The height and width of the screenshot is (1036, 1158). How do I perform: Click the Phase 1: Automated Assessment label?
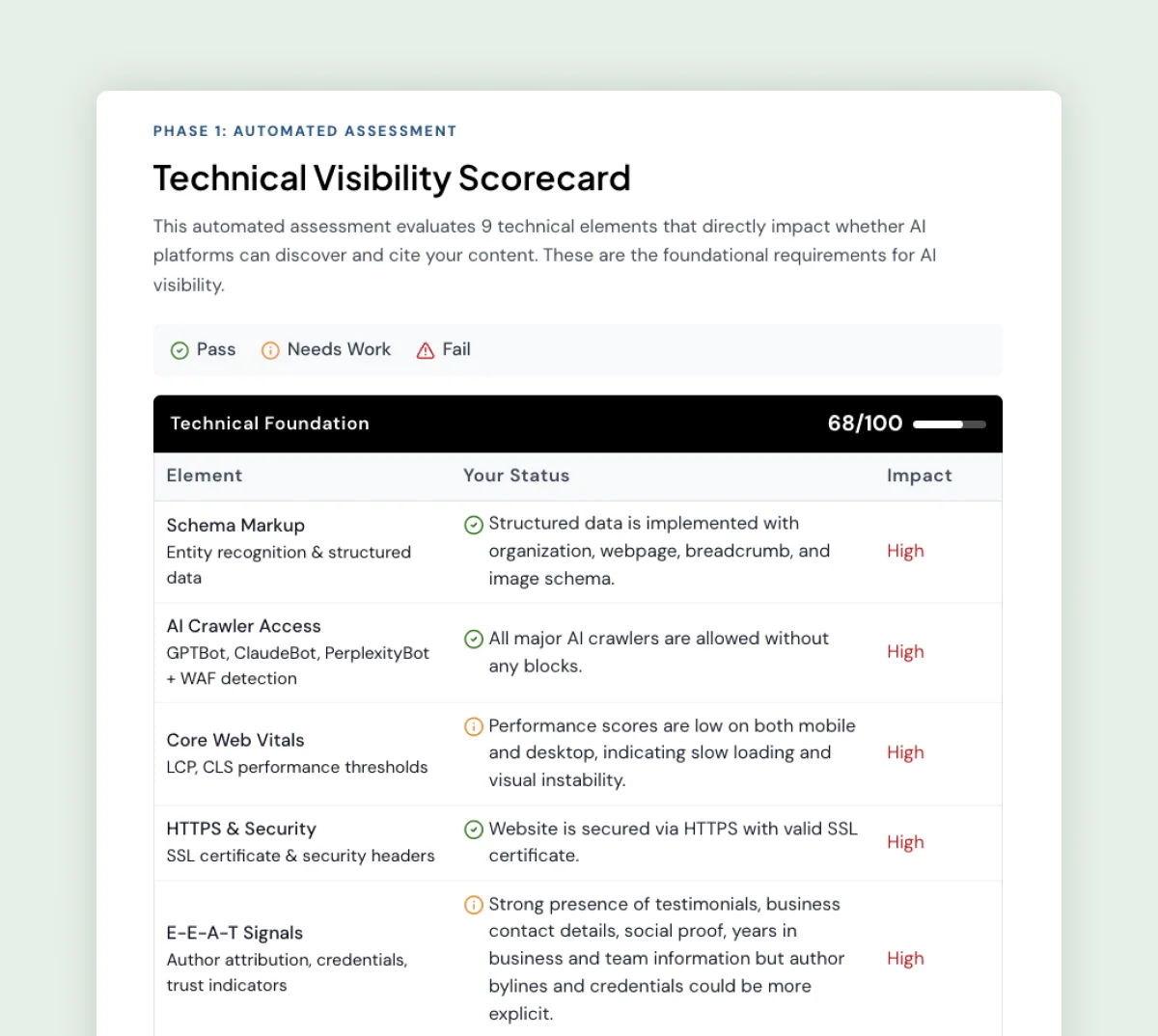click(305, 131)
